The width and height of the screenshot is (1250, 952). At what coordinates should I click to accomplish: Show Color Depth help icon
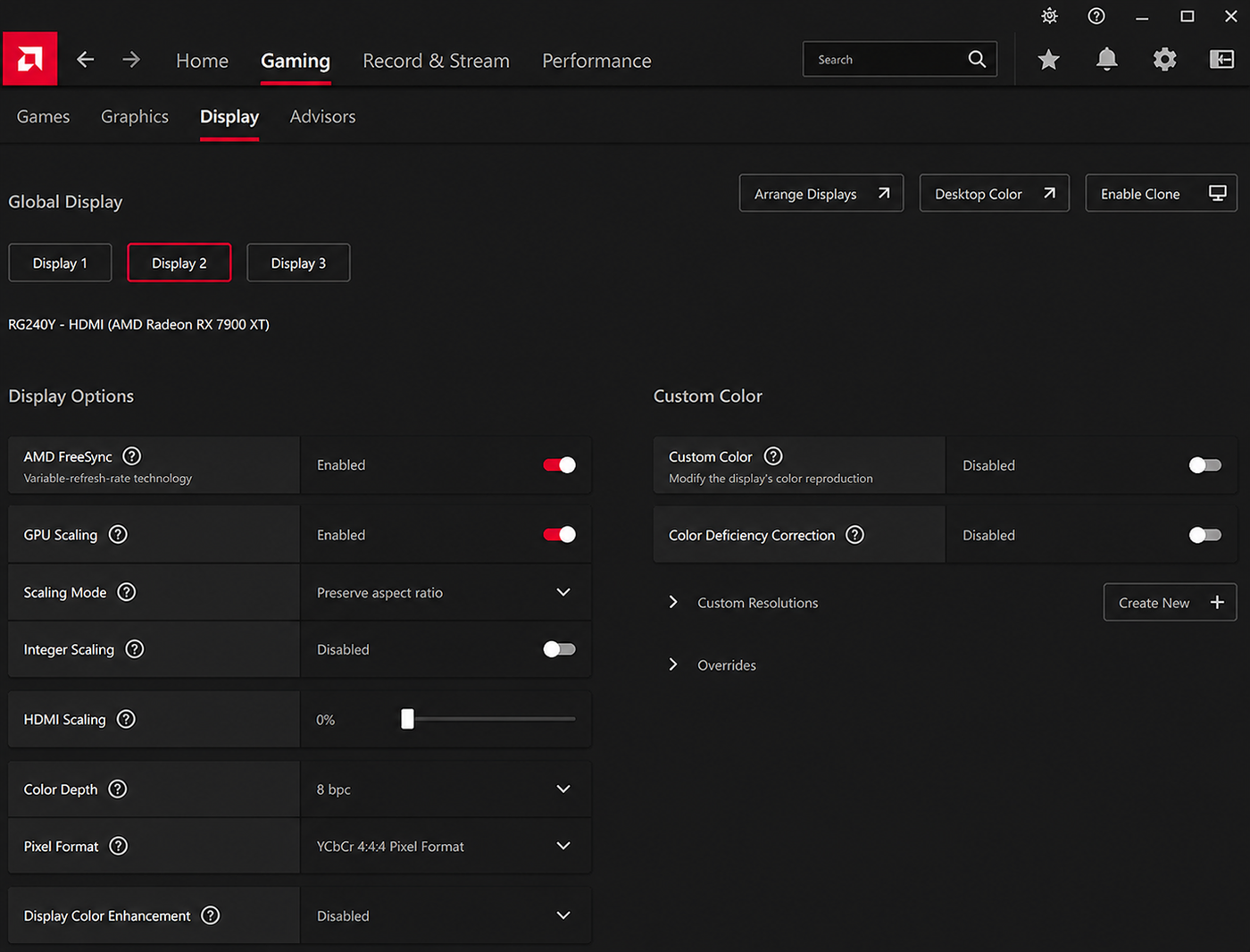[x=118, y=789]
